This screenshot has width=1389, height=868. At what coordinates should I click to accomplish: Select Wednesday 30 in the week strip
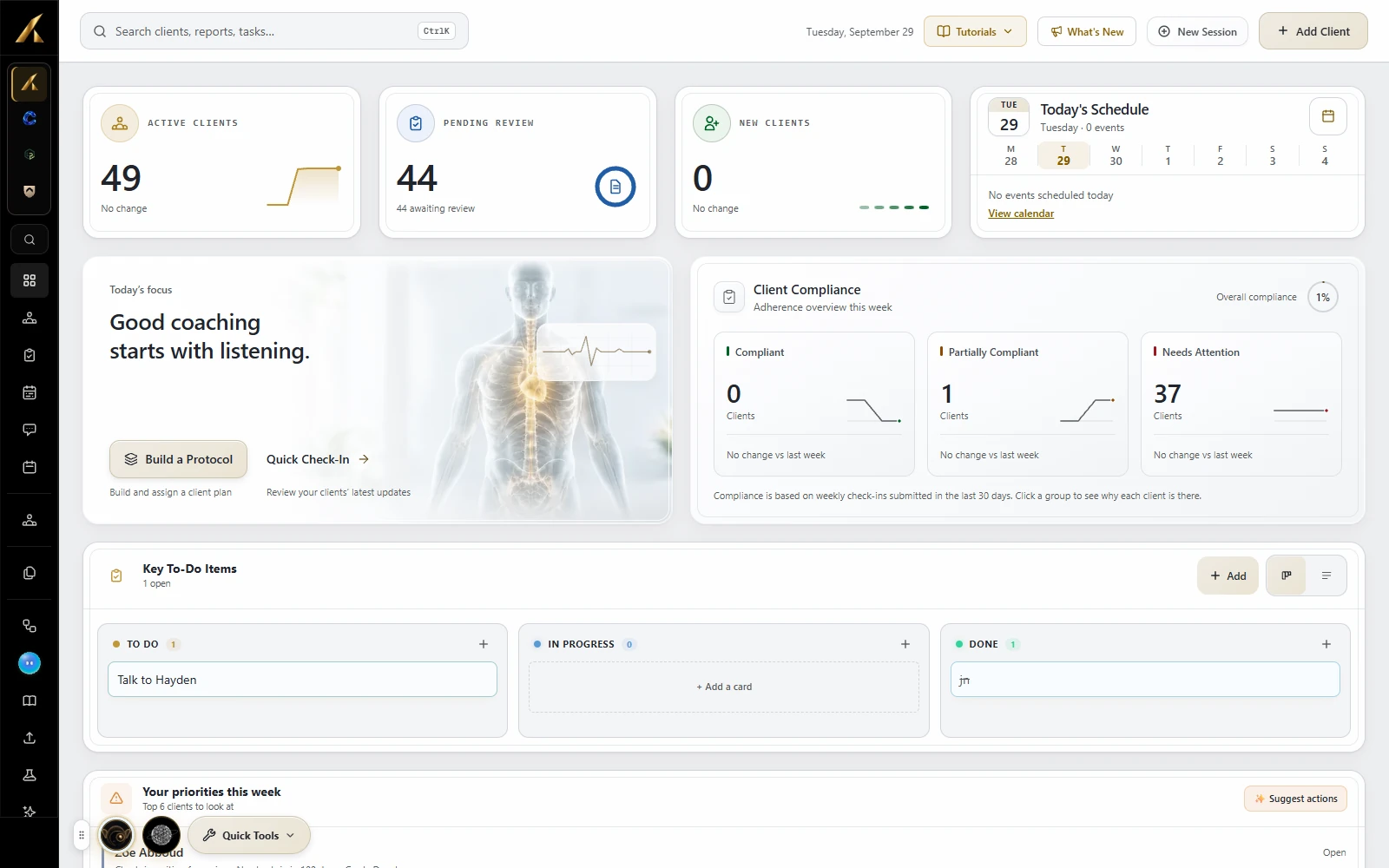(x=1116, y=155)
